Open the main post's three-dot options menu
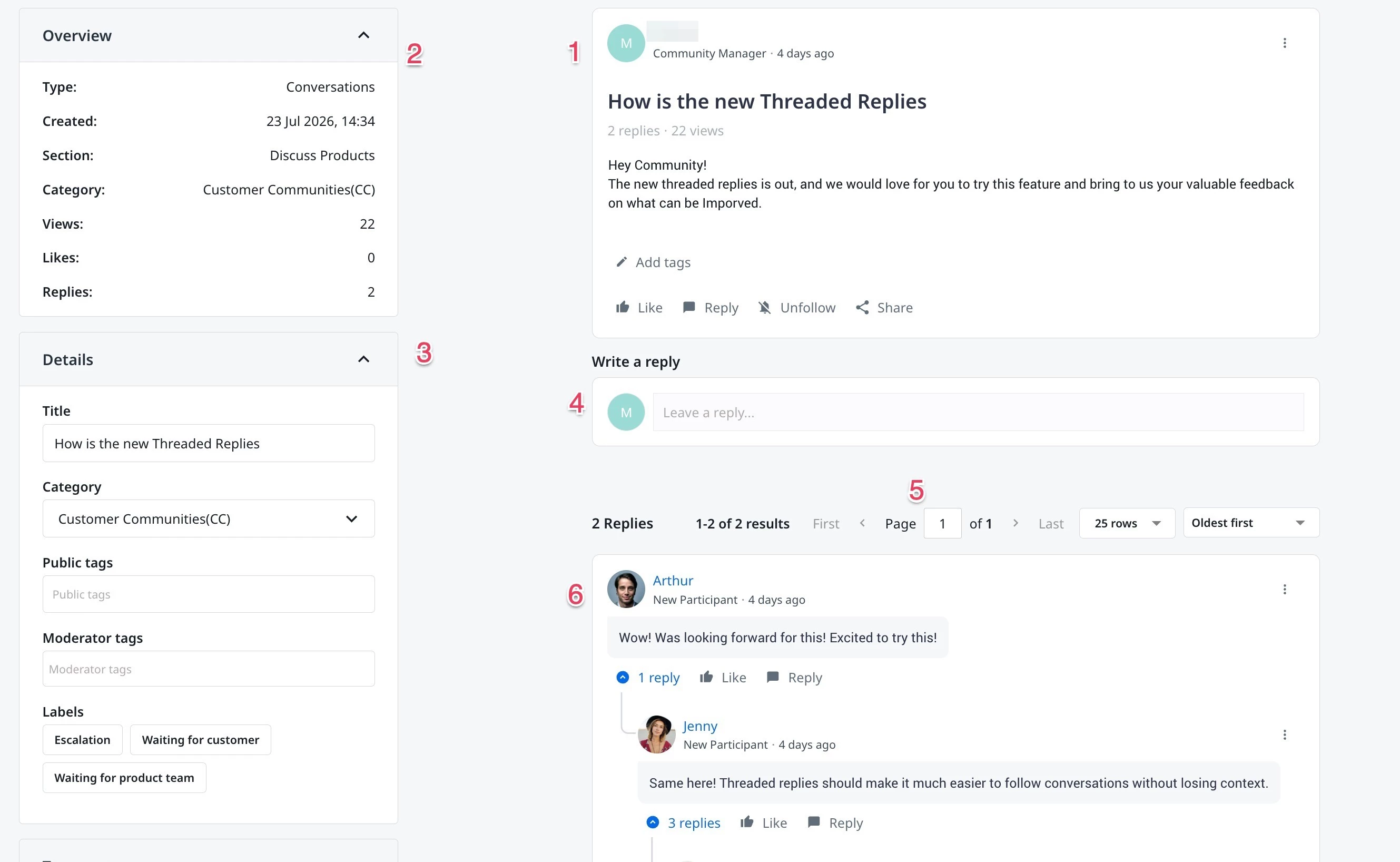The image size is (1400, 862). [x=1284, y=43]
